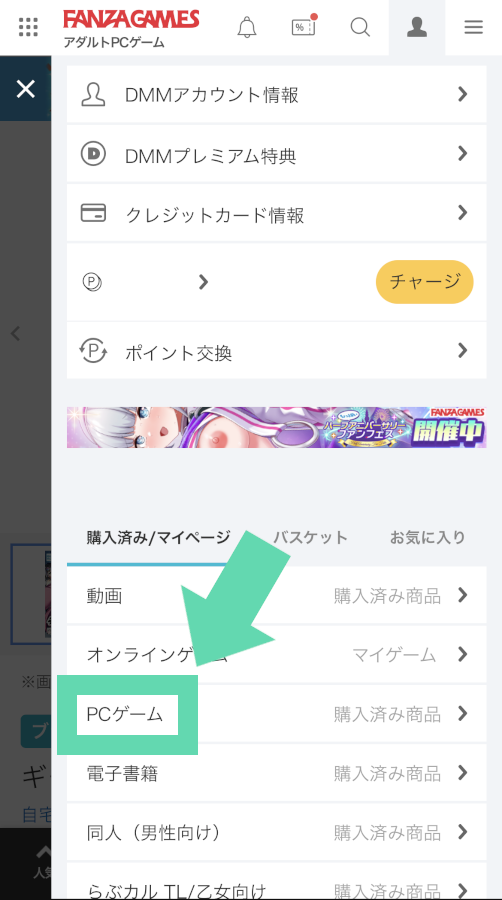Screen dimensions: 502x900
Task: Click the notification bell icon
Action: [x=247, y=27]
